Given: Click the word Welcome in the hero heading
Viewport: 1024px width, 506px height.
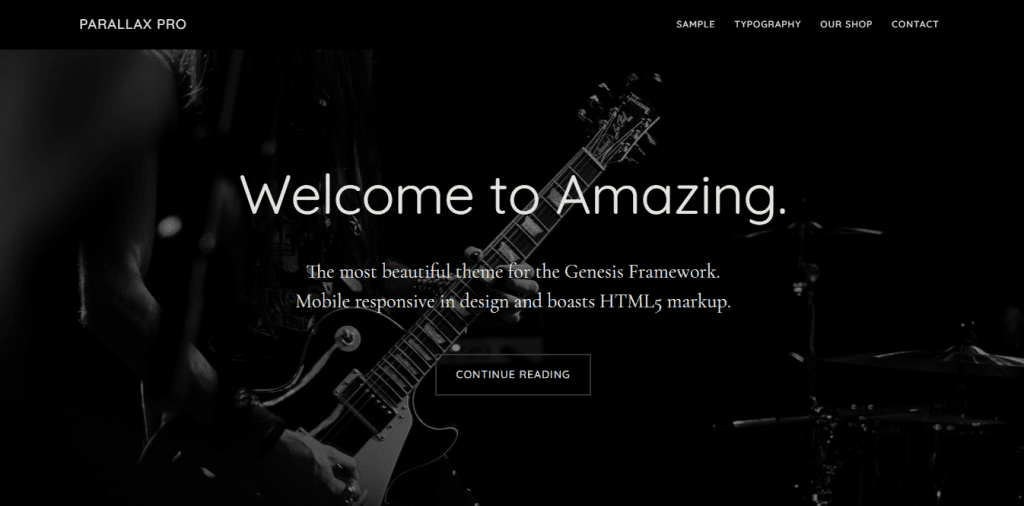Looking at the screenshot, I should 357,195.
